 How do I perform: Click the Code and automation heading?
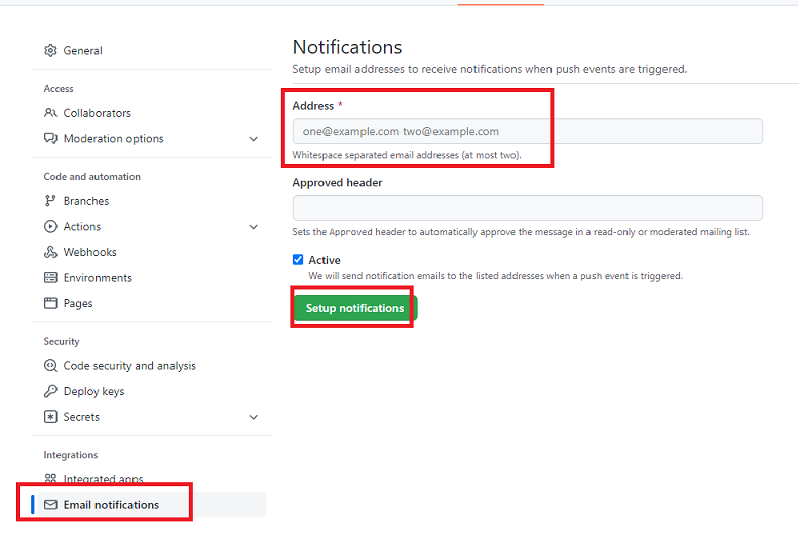point(92,176)
